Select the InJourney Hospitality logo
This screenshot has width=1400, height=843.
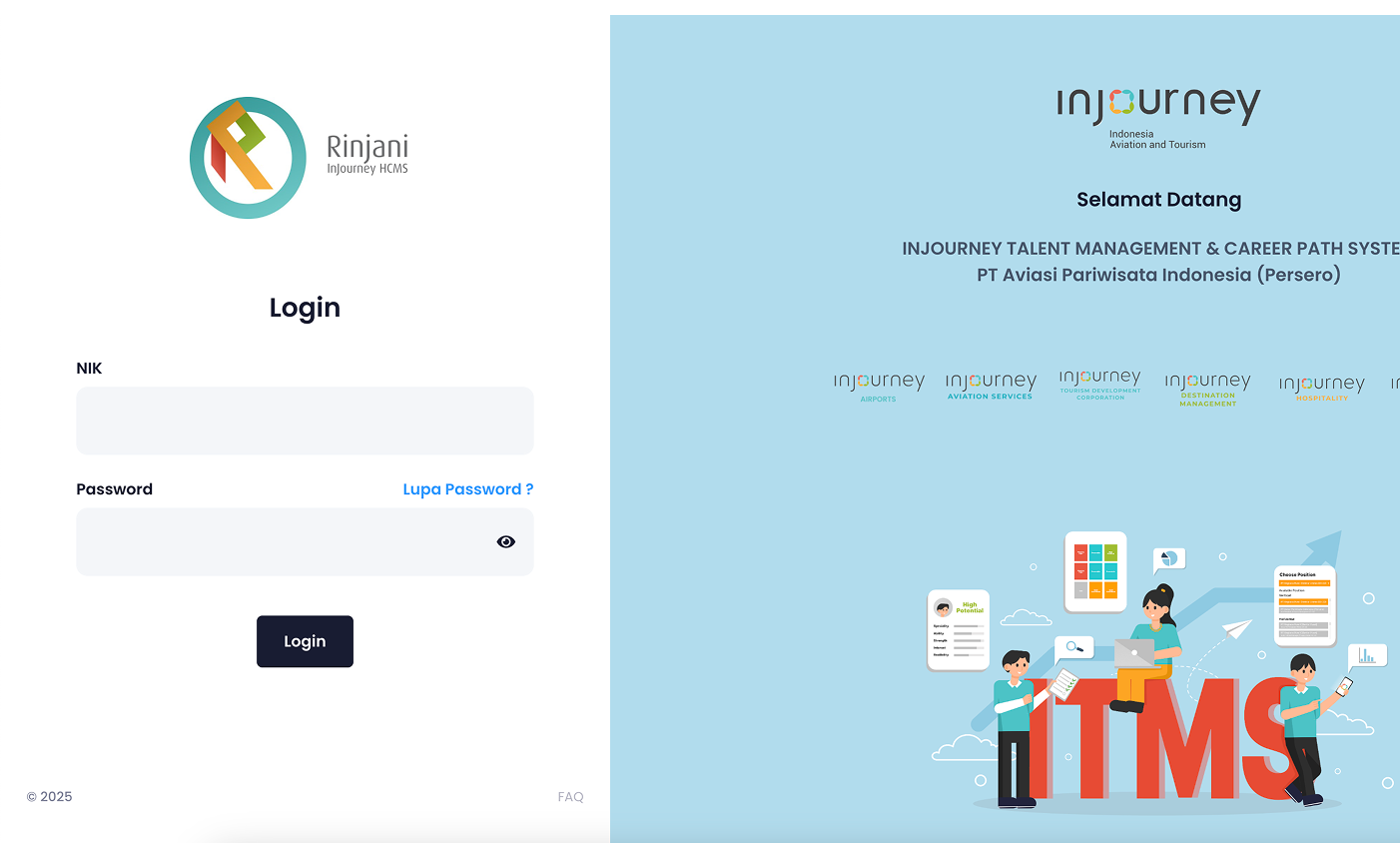[x=1322, y=388]
